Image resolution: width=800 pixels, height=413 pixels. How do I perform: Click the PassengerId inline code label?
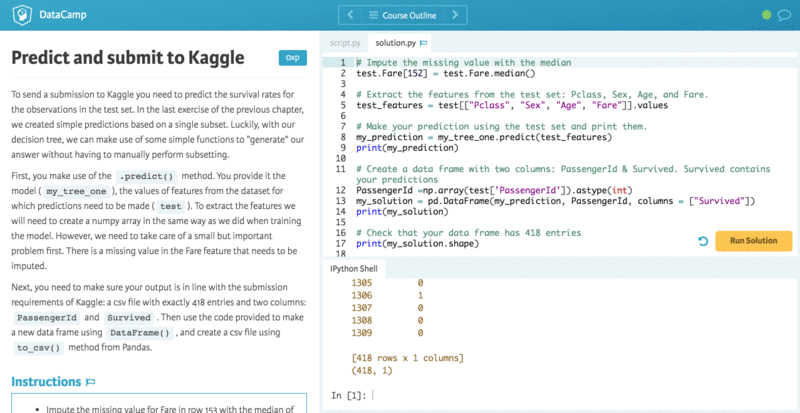(46, 318)
